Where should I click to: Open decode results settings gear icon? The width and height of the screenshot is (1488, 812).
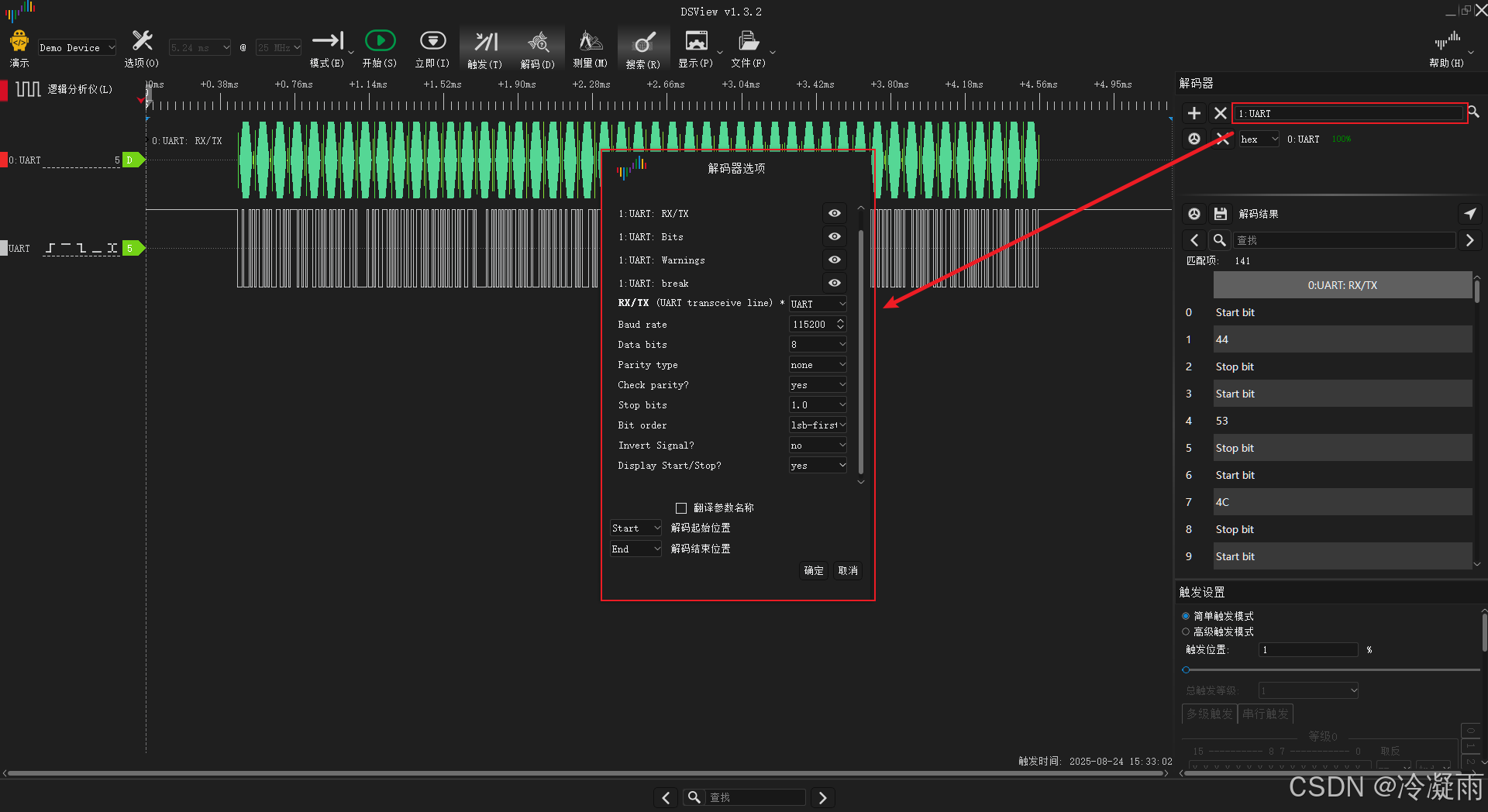pyautogui.click(x=1194, y=214)
